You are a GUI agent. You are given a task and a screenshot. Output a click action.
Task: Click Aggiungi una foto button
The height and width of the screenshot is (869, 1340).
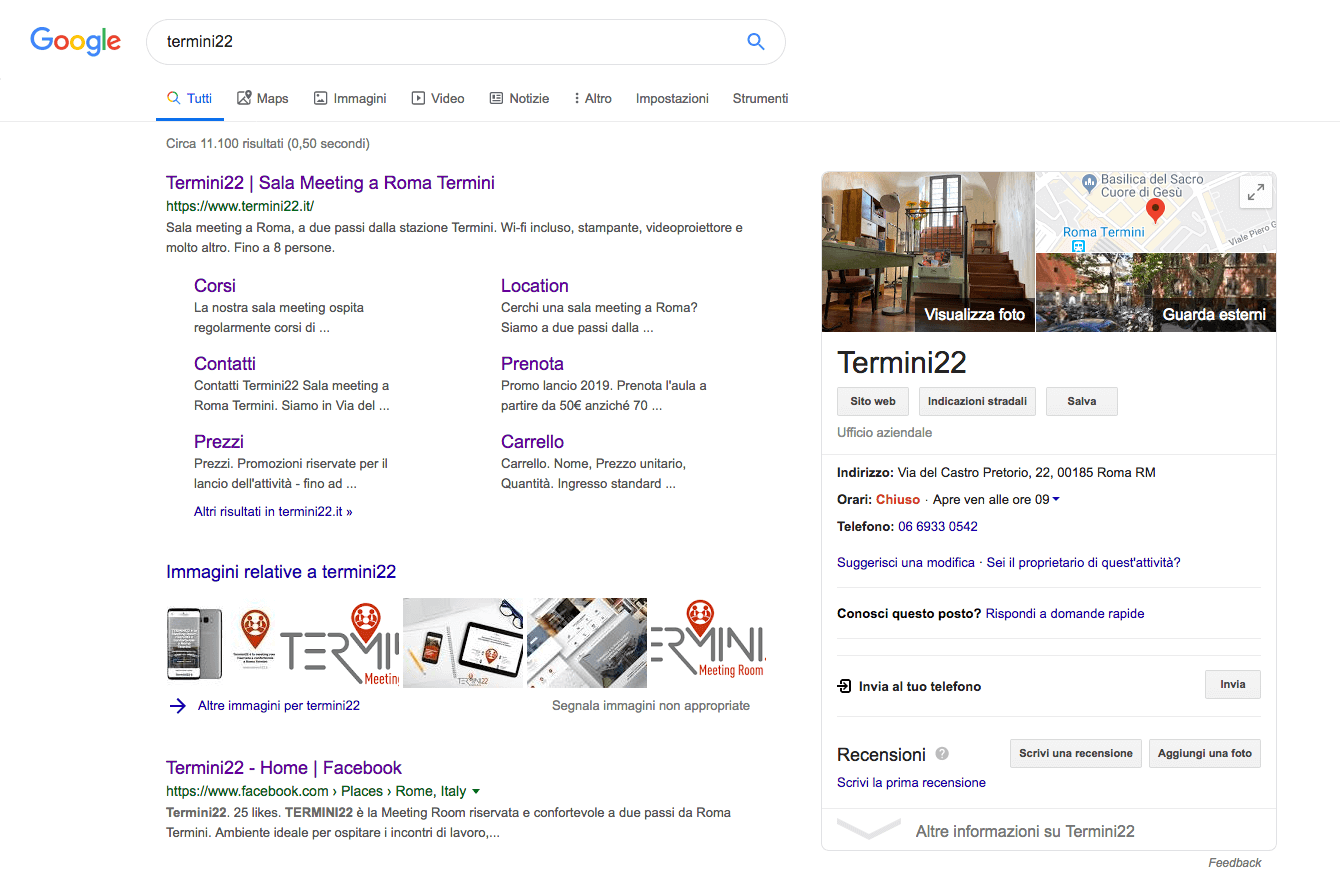tap(1205, 753)
